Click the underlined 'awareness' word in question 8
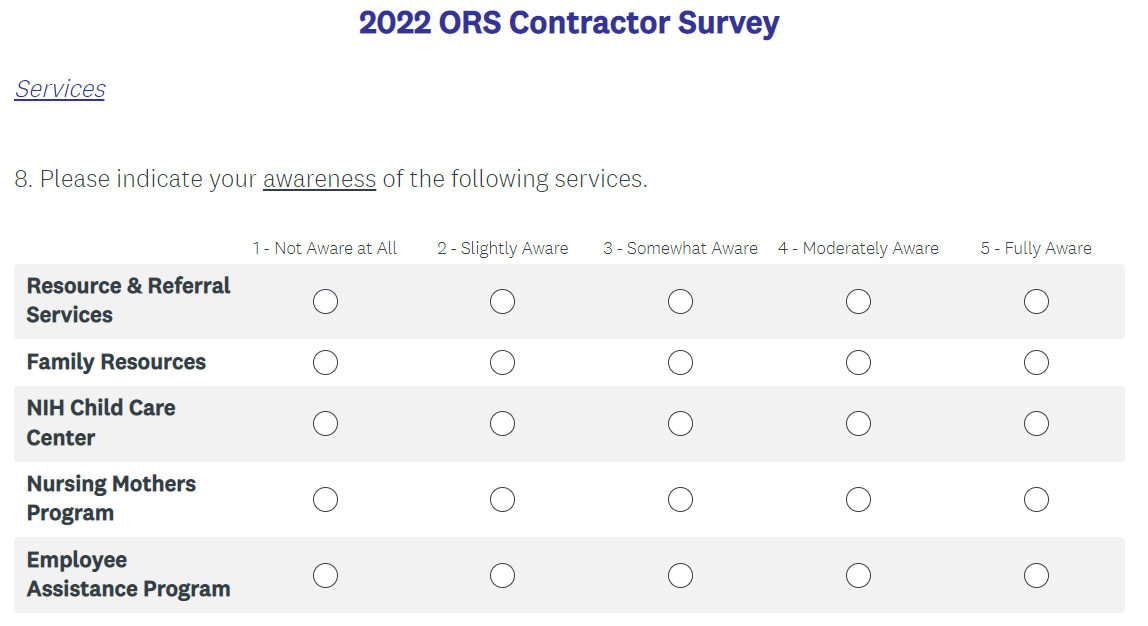This screenshot has height=626, width=1148. 319,179
